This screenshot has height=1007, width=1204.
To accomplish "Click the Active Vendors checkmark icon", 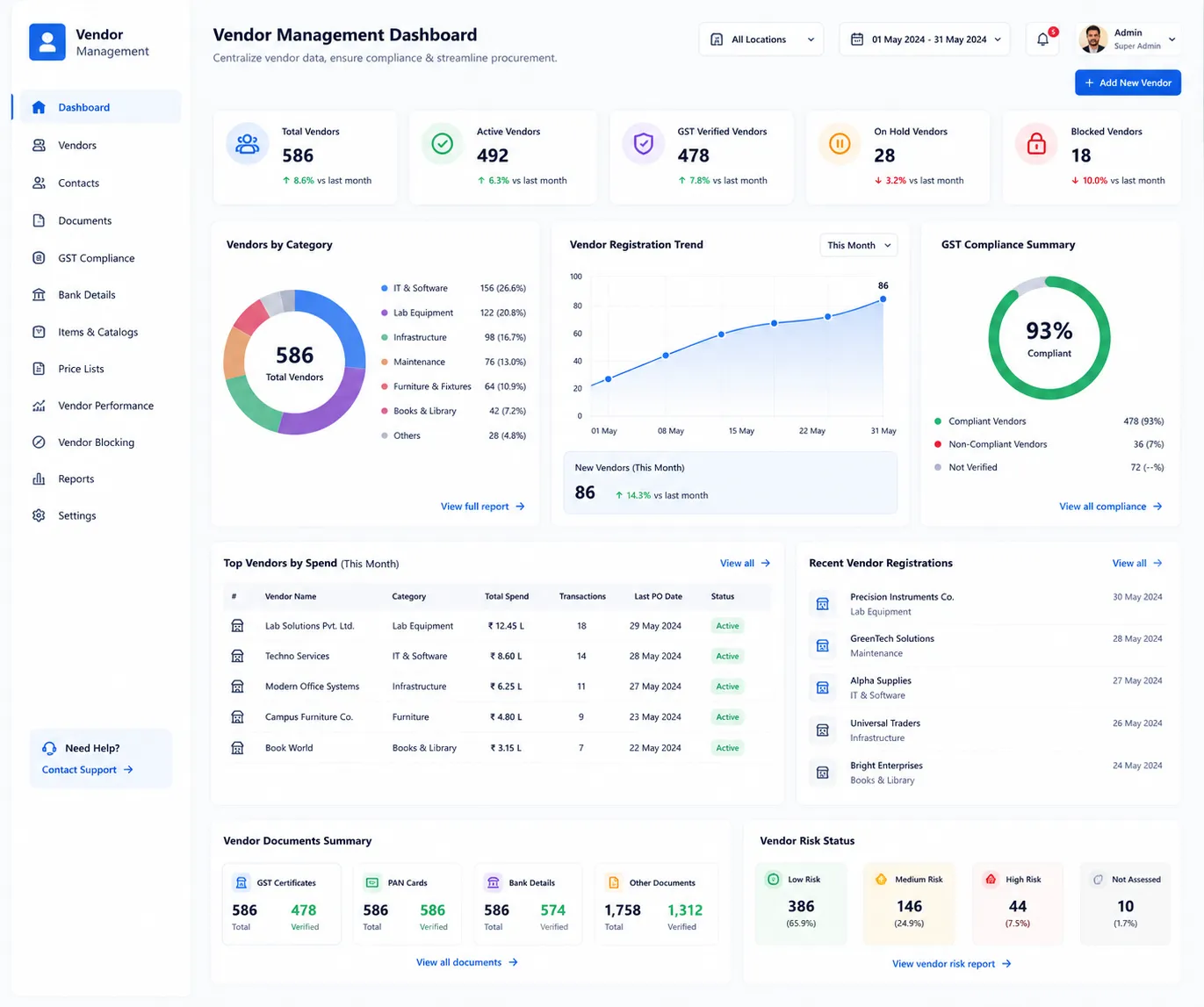I will click(443, 144).
